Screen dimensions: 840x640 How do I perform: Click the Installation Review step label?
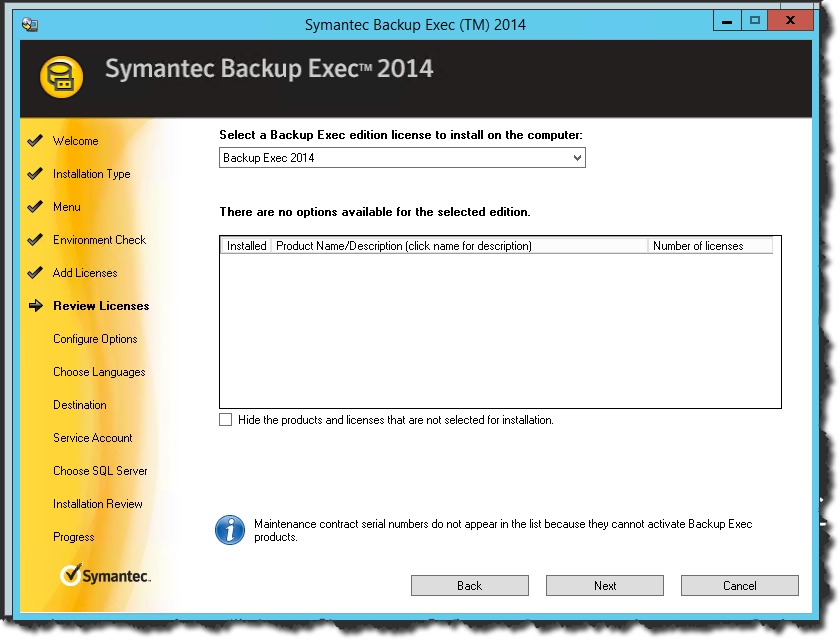[x=98, y=504]
